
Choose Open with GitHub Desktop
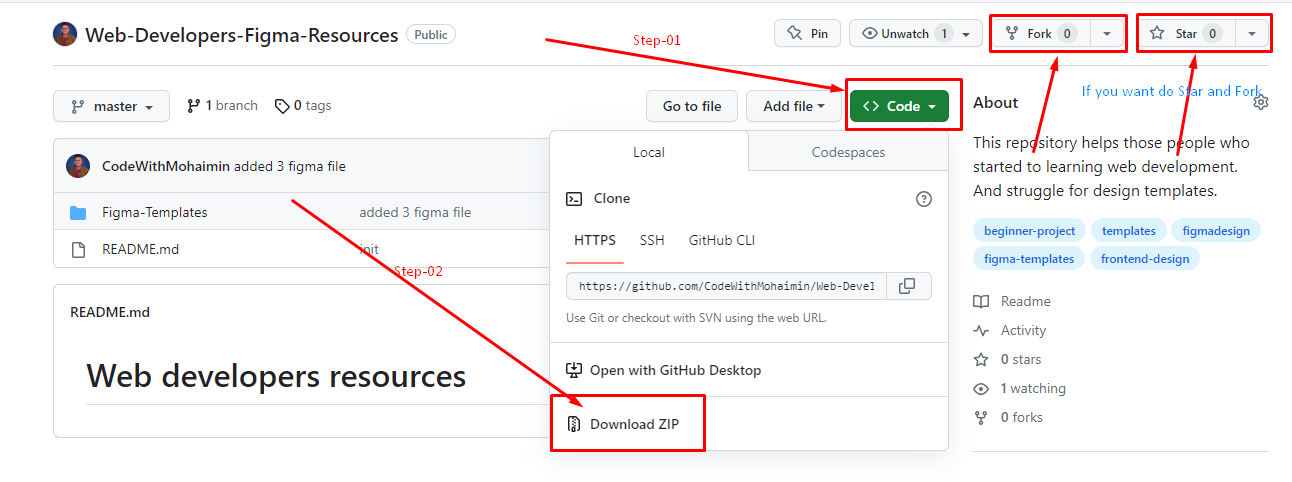coord(664,370)
